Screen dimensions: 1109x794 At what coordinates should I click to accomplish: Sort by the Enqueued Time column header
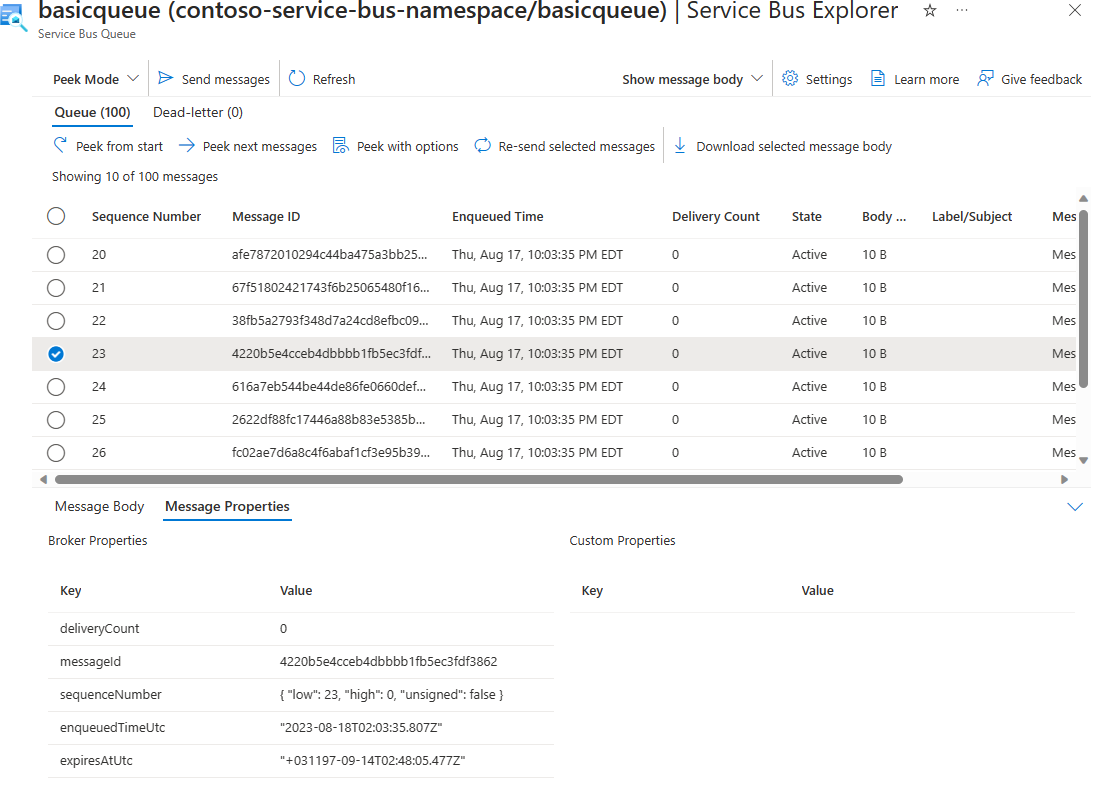pyautogui.click(x=498, y=216)
